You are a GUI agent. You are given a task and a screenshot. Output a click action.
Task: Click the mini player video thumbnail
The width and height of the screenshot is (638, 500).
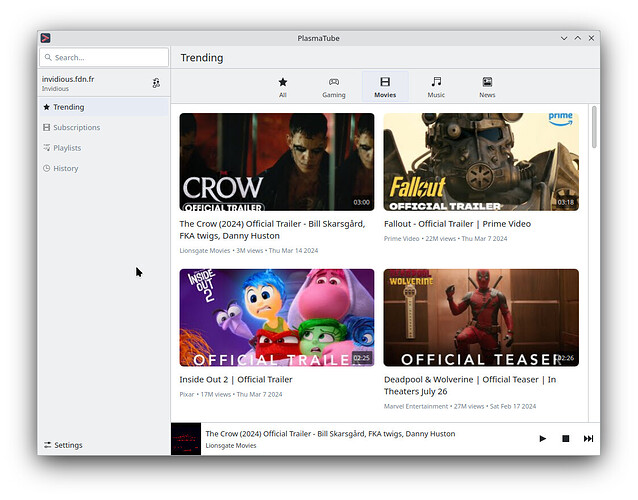[x=186, y=439]
